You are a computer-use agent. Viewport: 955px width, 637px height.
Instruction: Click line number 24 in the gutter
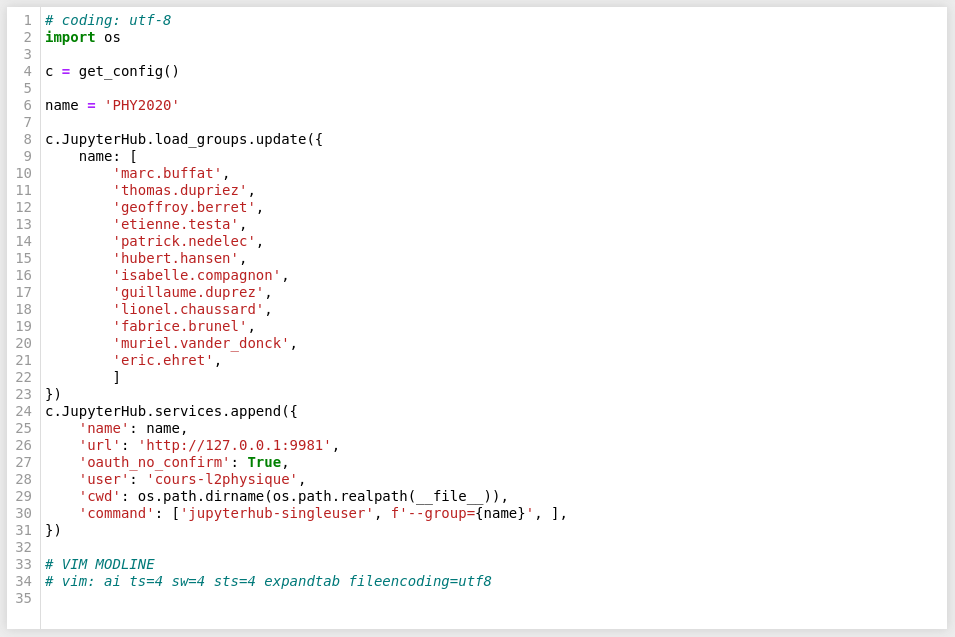(x=24, y=411)
